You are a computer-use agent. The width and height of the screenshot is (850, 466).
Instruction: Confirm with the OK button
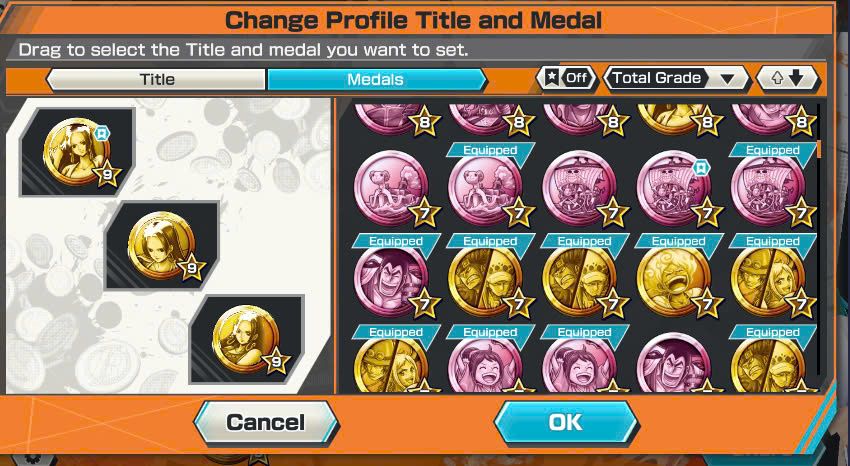566,422
